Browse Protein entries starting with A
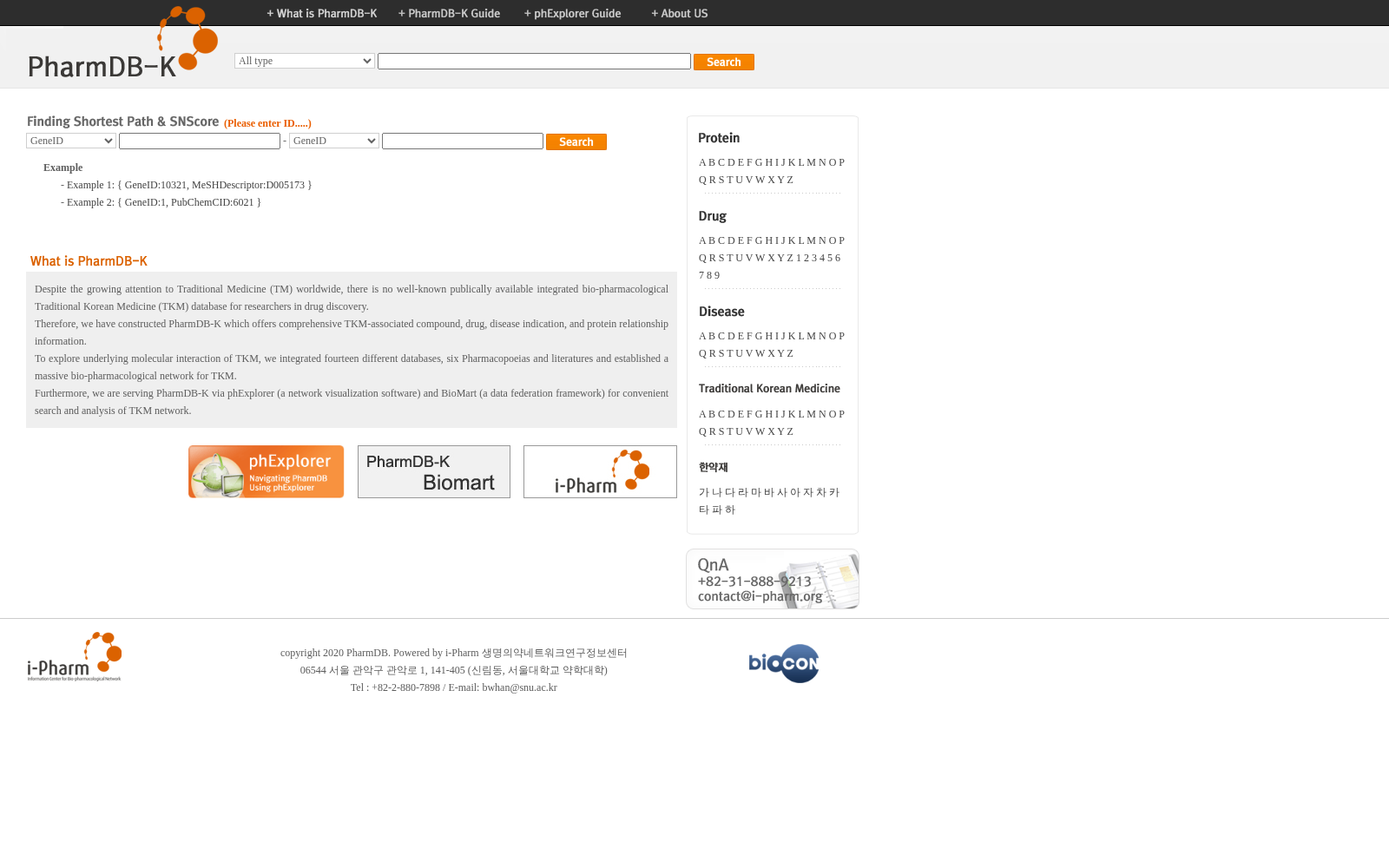This screenshot has width=1389, height=868. 702,162
